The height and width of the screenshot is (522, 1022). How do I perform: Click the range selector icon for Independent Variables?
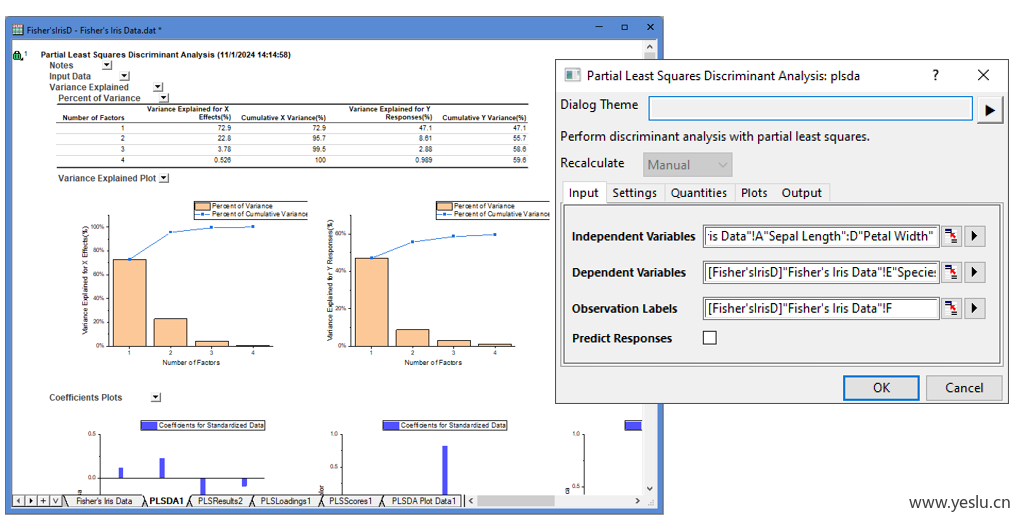click(952, 236)
